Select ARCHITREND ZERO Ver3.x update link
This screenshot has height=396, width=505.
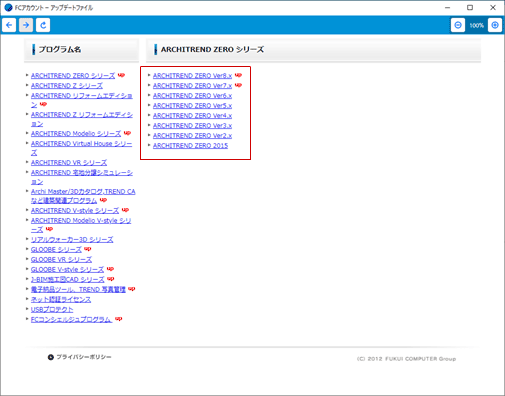(192, 126)
